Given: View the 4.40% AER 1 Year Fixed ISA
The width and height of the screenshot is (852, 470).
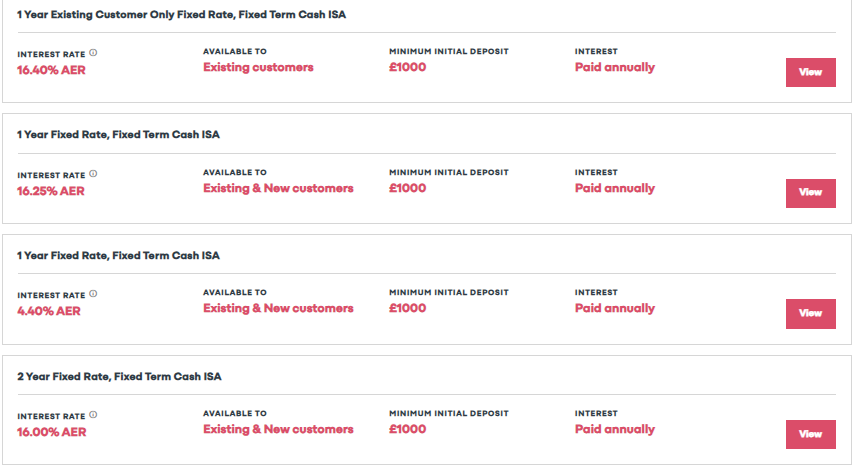Looking at the screenshot, I should coord(810,314).
